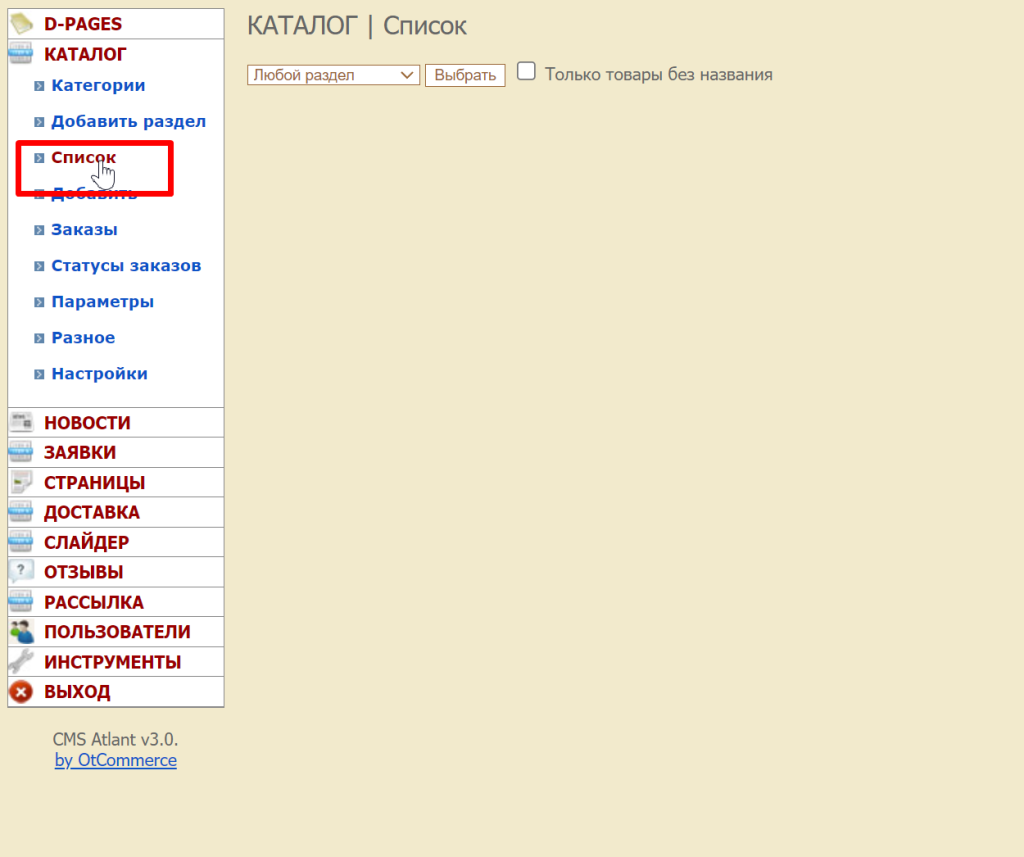Click the КАТАЛОГ section icon
This screenshot has width=1024, height=857.
(x=21, y=54)
